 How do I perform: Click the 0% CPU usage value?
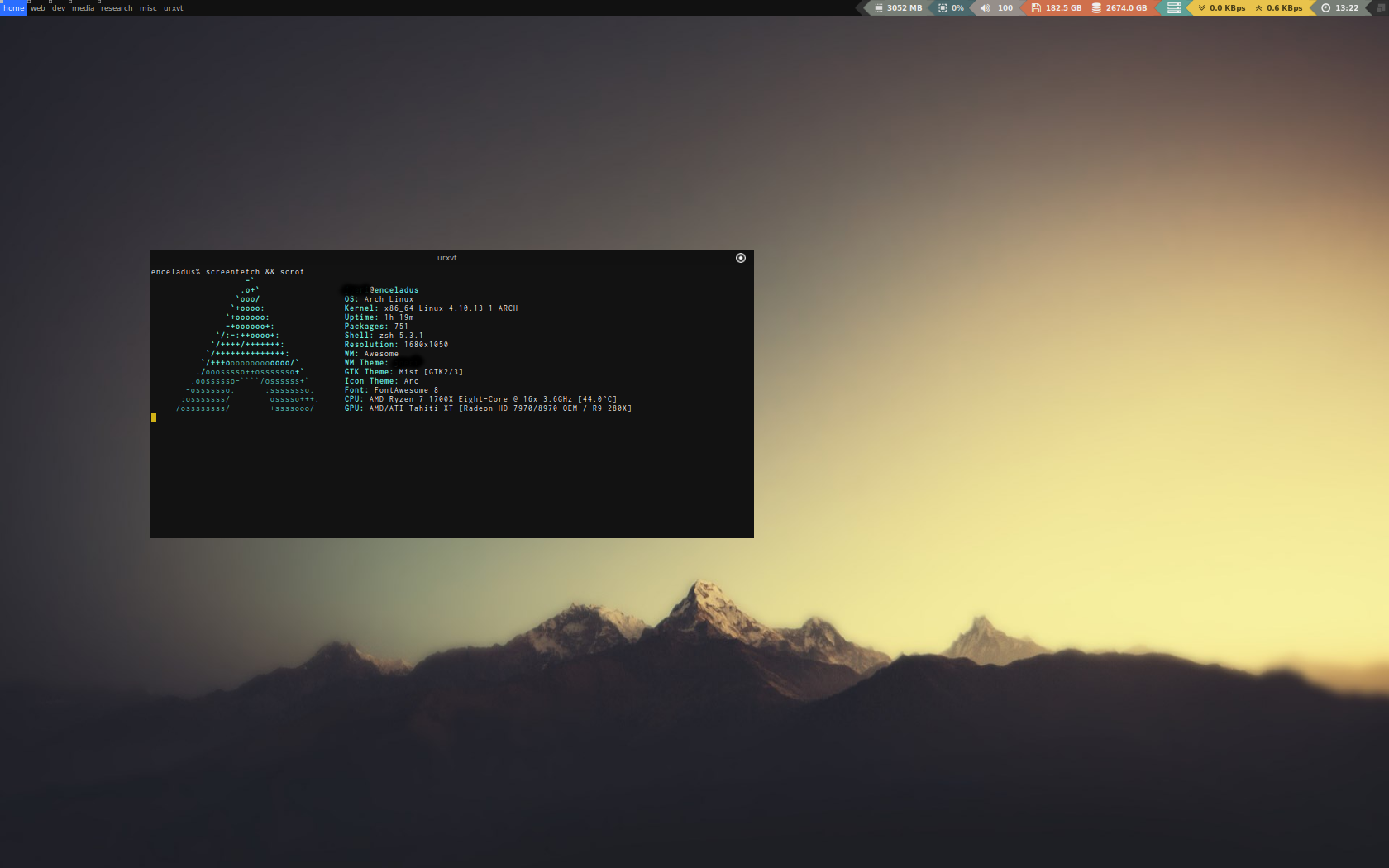coord(957,7)
